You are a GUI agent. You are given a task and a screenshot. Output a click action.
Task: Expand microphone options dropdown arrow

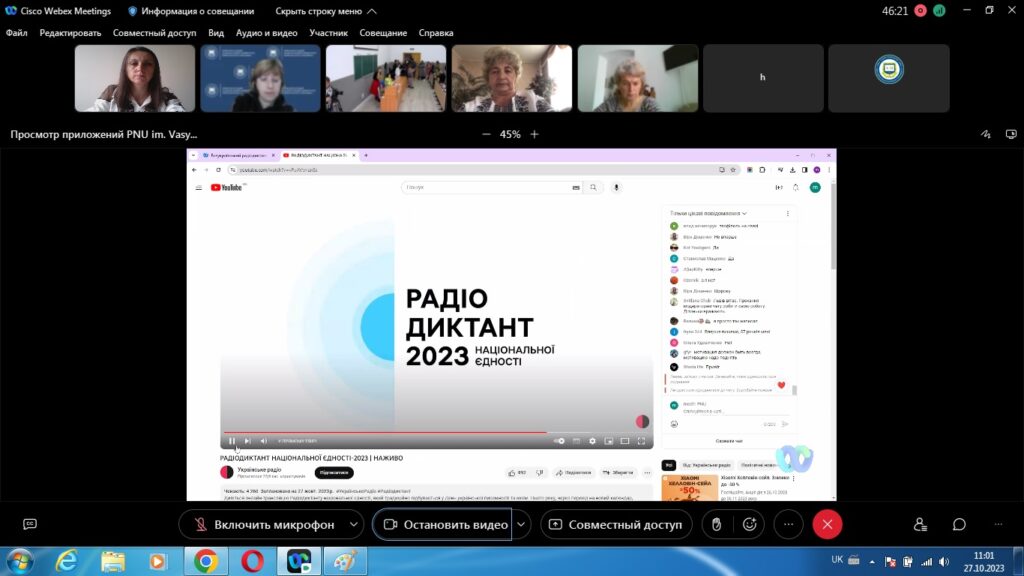353,524
